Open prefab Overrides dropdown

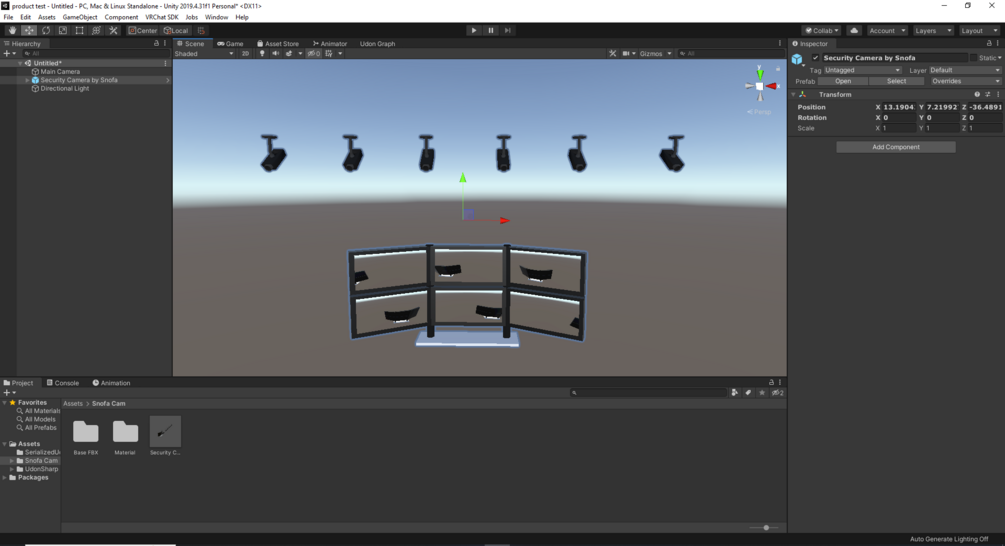[x=965, y=81]
